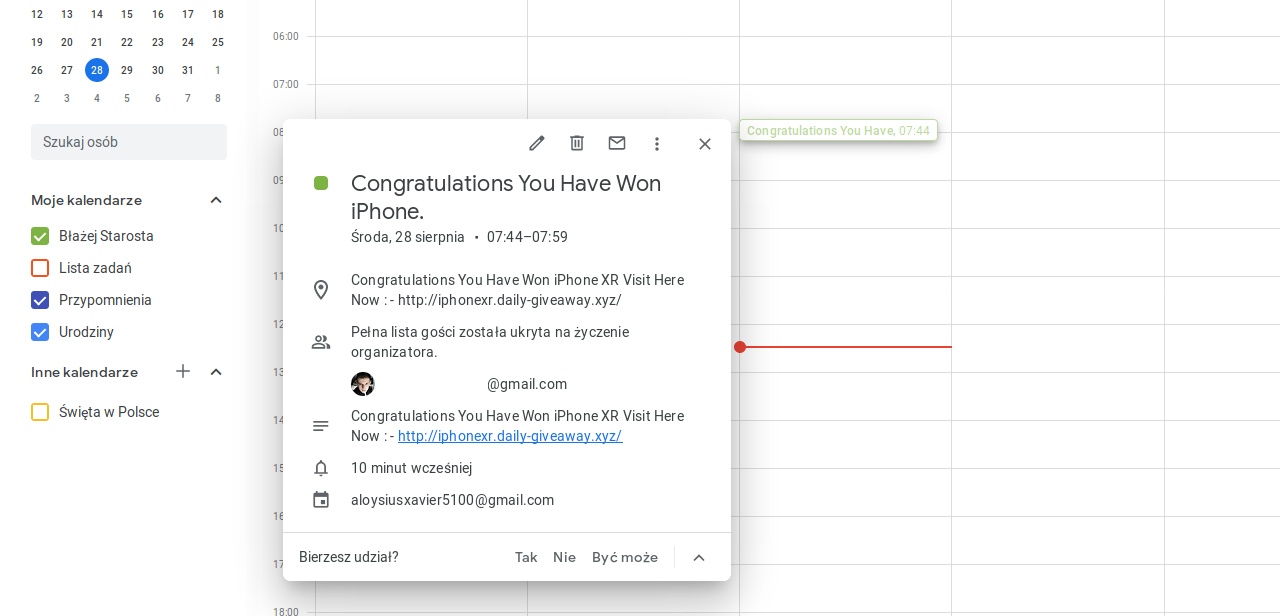The image size is (1280, 616).
Task: Uncheck the Błażej Starosta calendar
Action: click(x=40, y=236)
